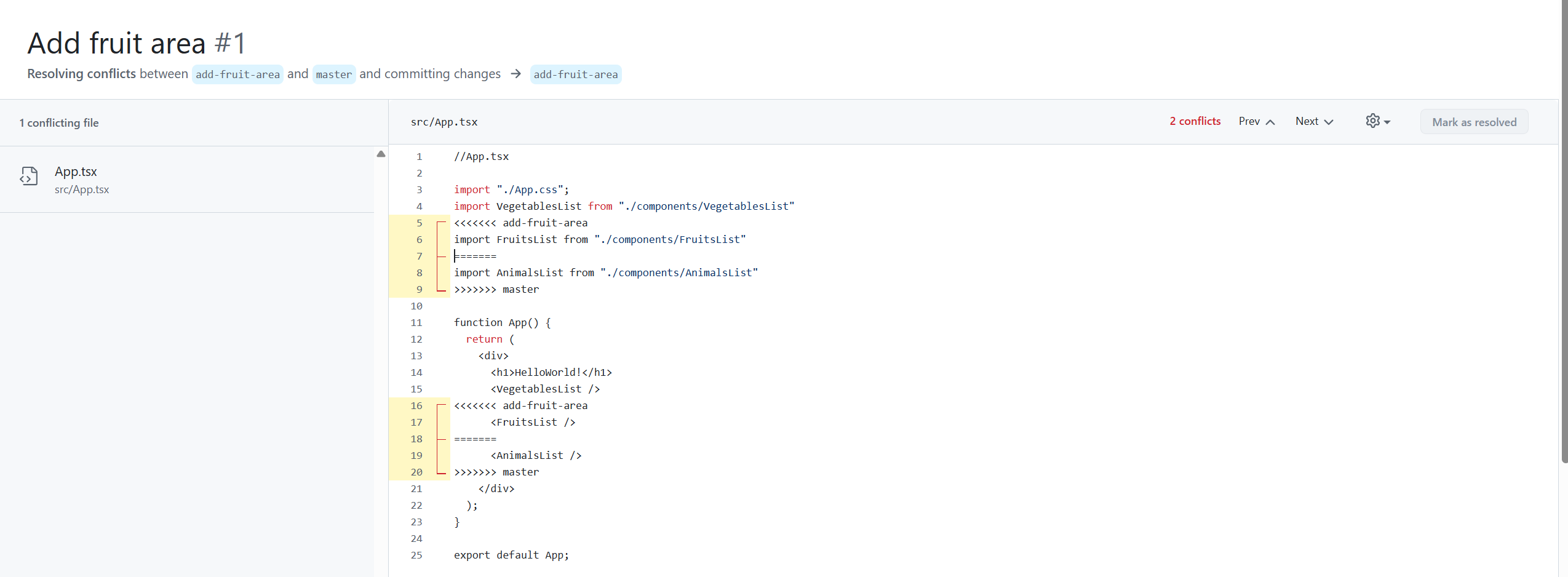Place cursor on line 7 '=======' separator
Viewport: 1568px width, 577px height.
(x=475, y=256)
